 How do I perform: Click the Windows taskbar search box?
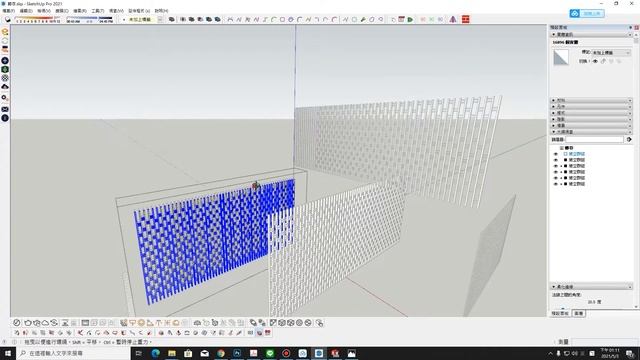pyautogui.click(x=73, y=353)
